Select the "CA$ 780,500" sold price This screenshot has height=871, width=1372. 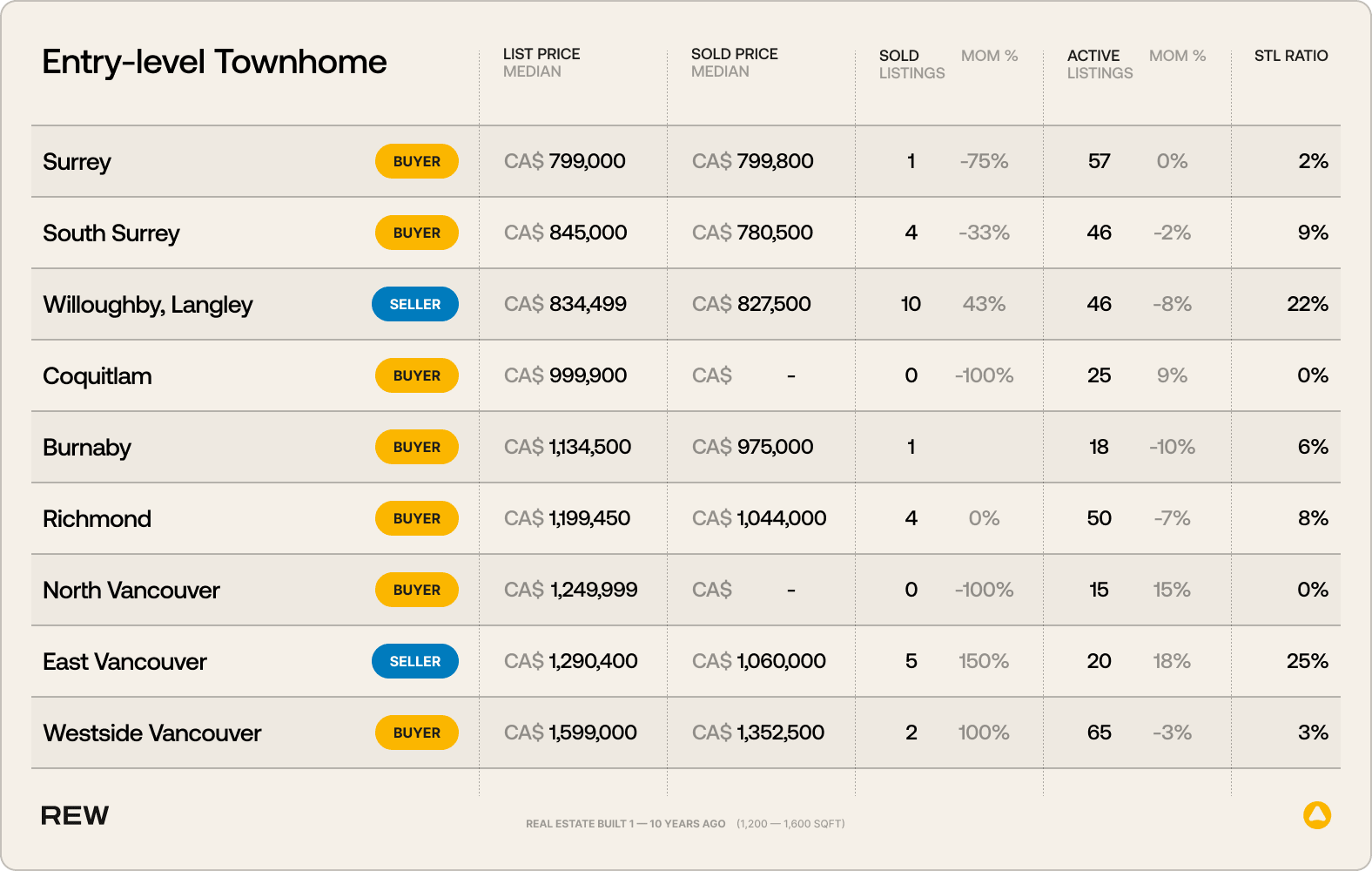[x=753, y=233]
